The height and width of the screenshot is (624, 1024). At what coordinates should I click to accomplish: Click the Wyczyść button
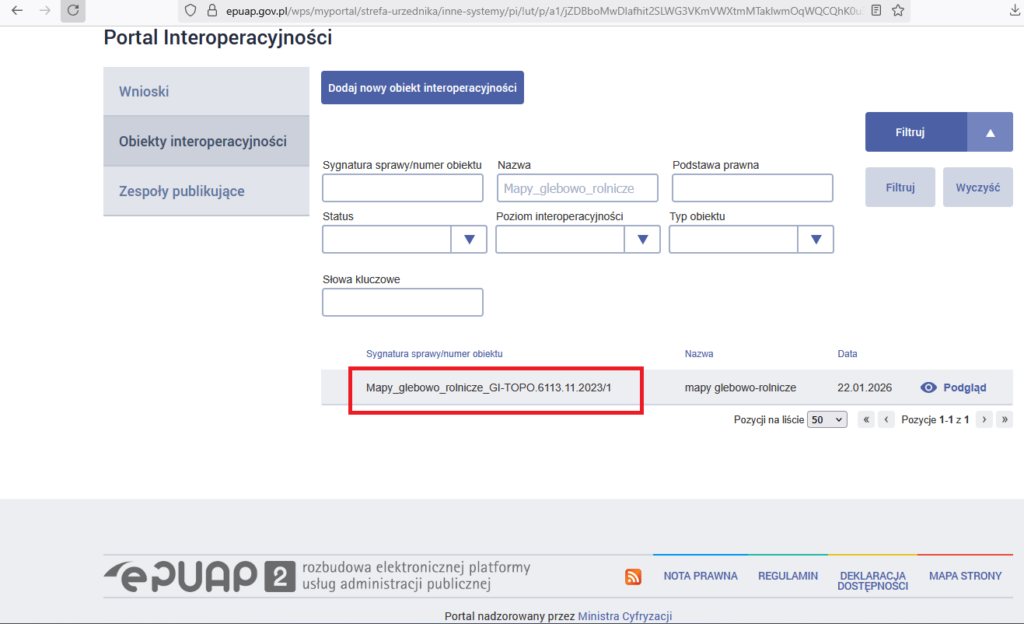[977, 187]
